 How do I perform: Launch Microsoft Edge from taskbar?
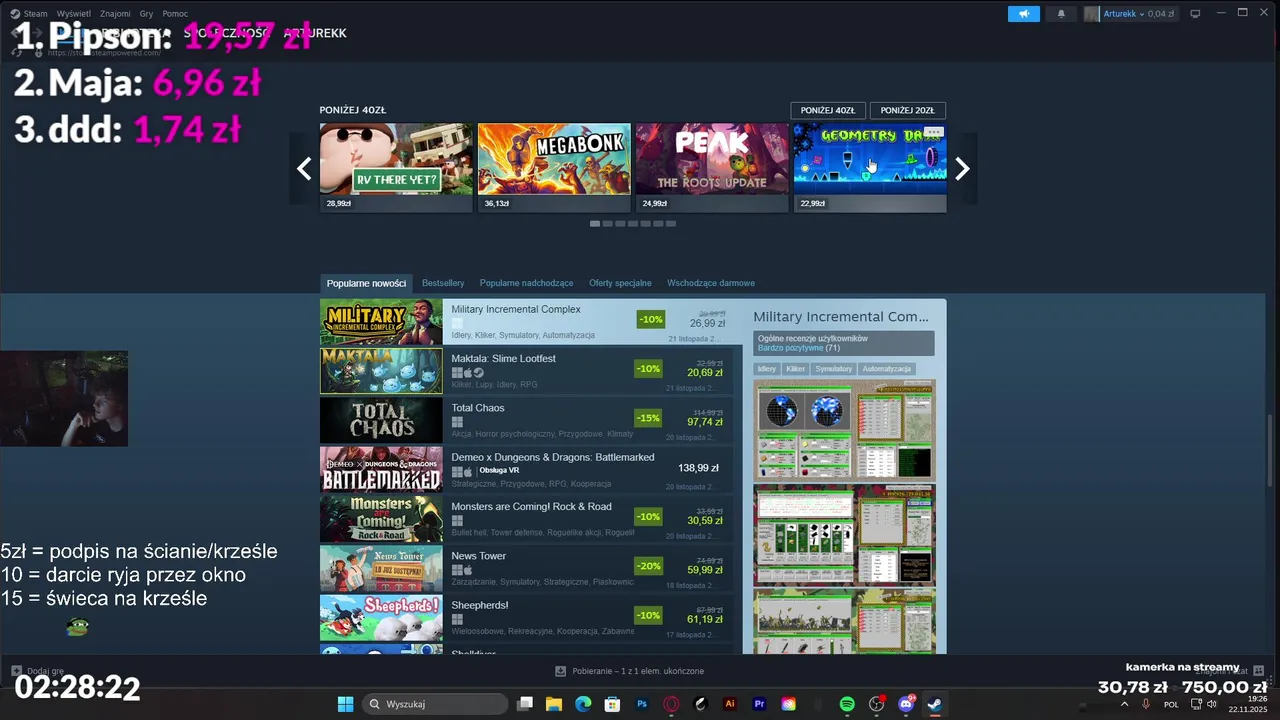(x=583, y=704)
